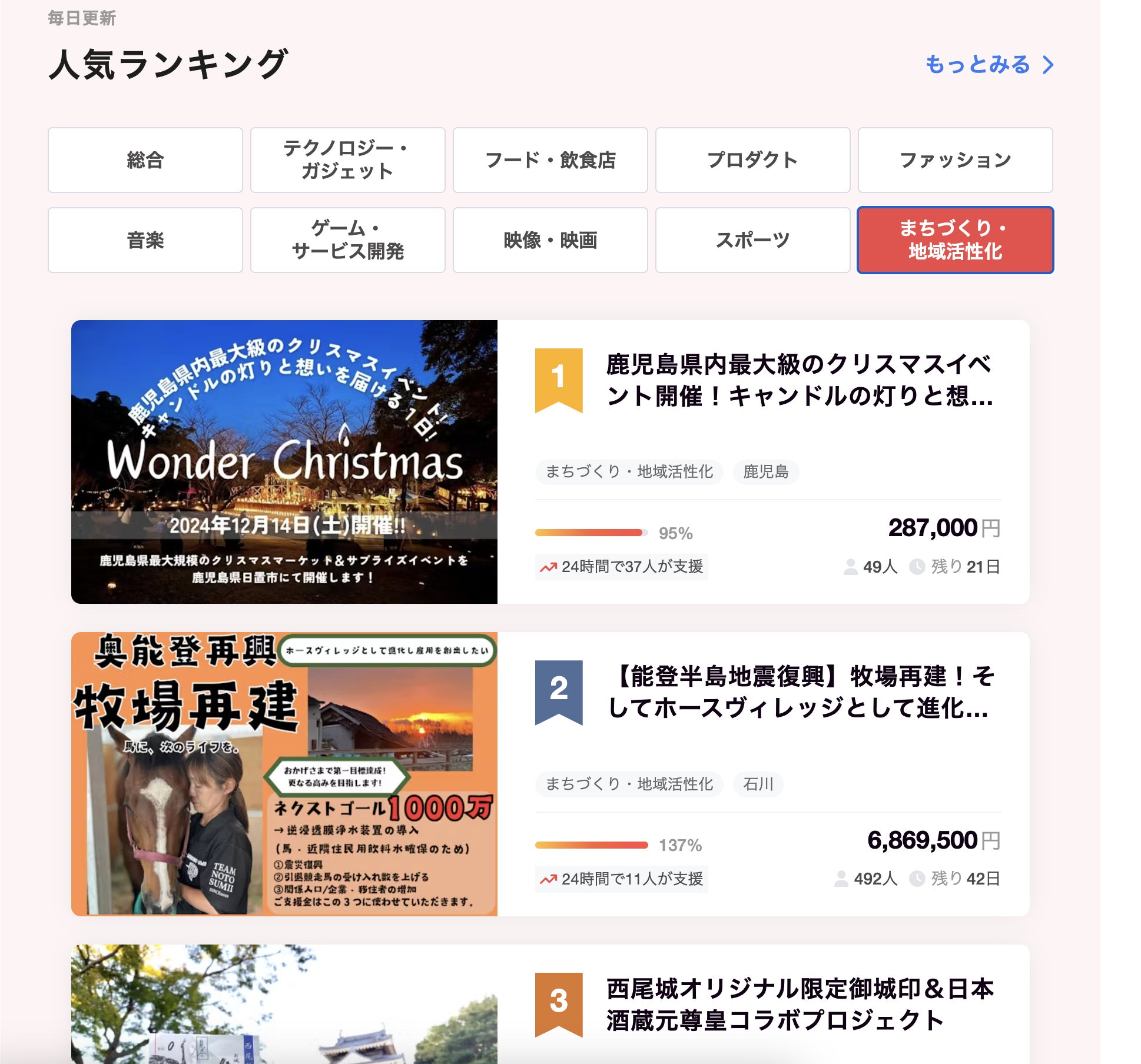Click the clock icon next to 残り42日

(x=917, y=879)
